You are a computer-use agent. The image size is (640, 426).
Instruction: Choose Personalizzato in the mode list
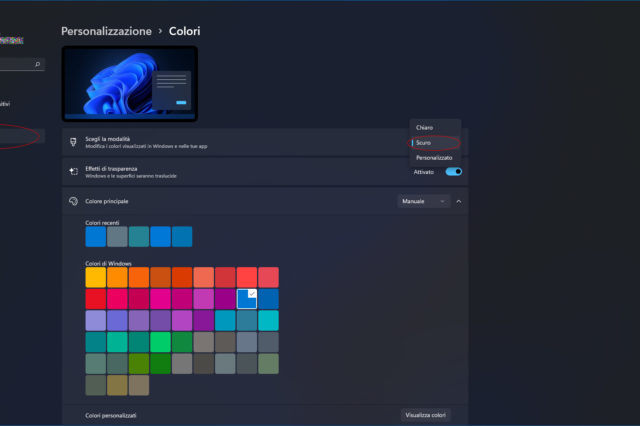[434, 158]
